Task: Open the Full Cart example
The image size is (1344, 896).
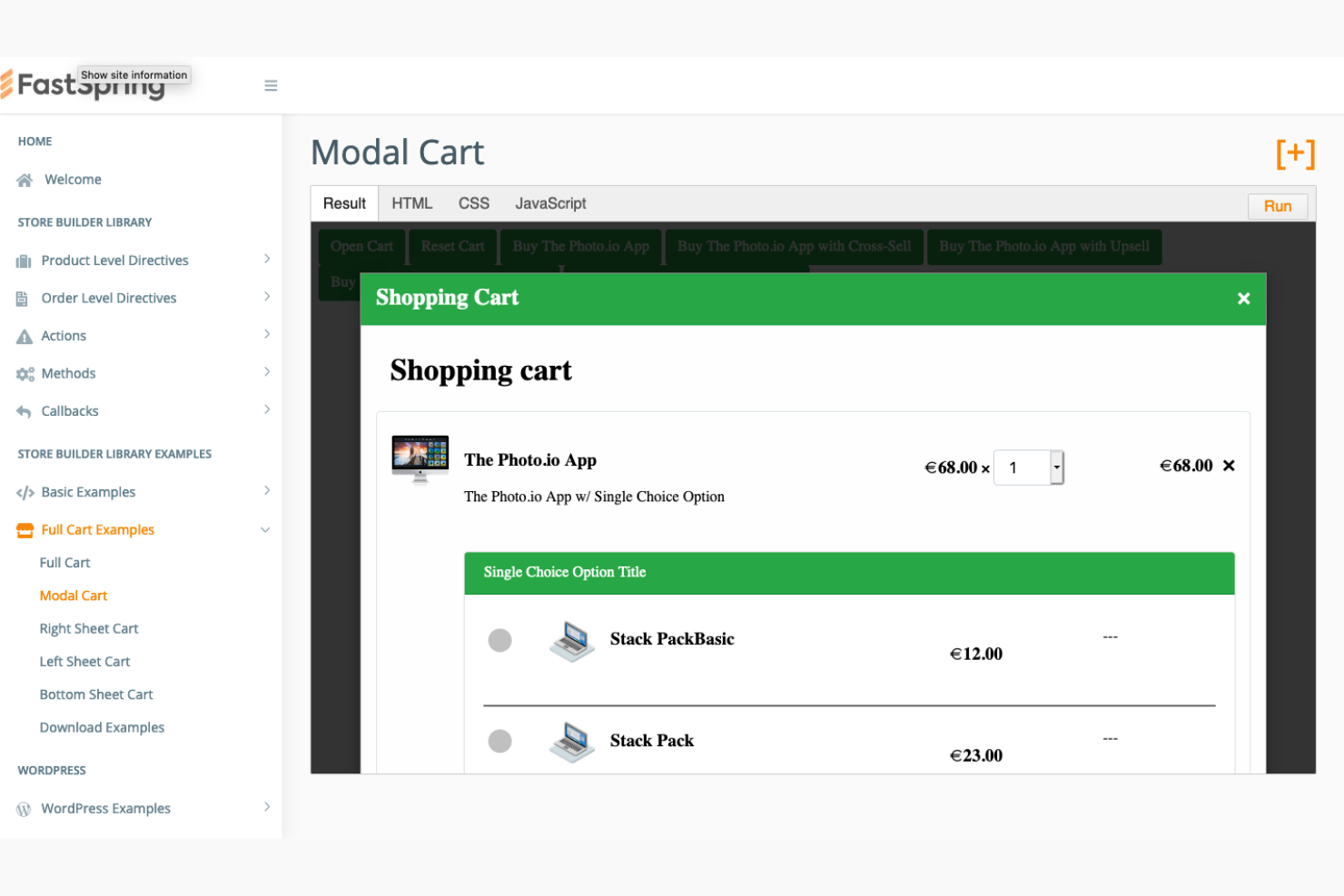Action: point(64,563)
